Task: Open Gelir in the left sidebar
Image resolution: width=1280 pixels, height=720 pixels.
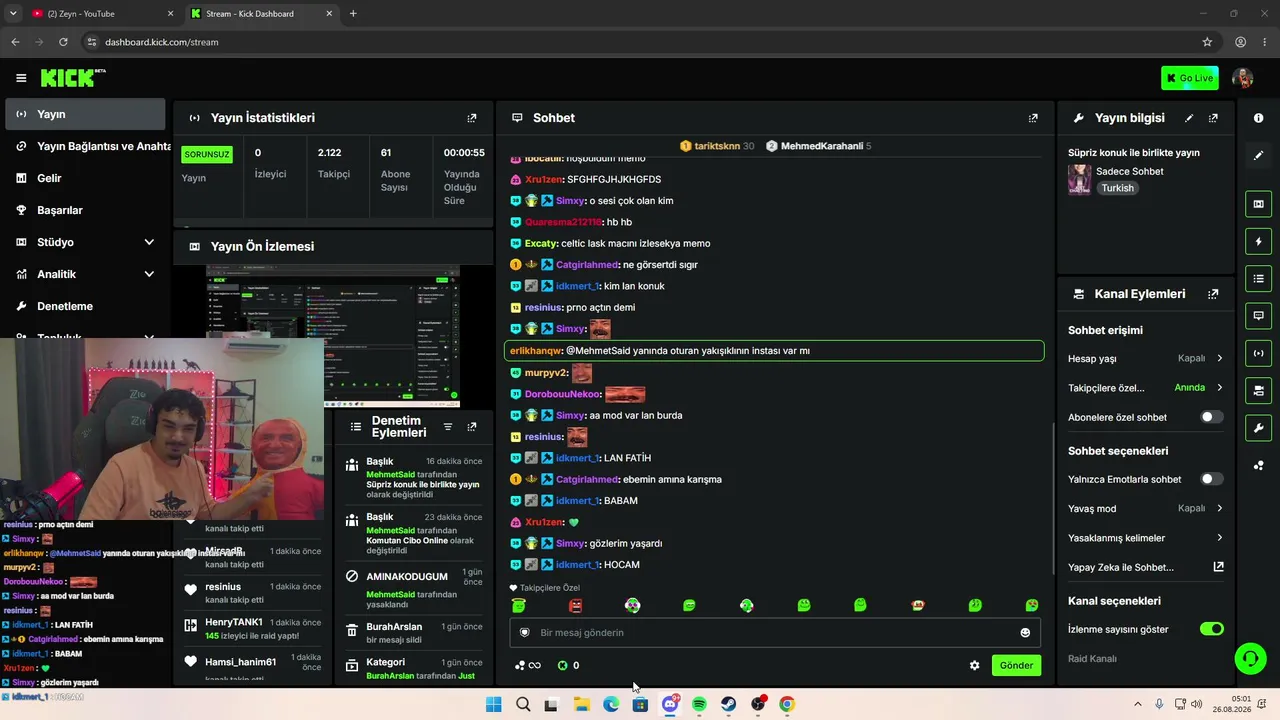Action: pos(86,178)
